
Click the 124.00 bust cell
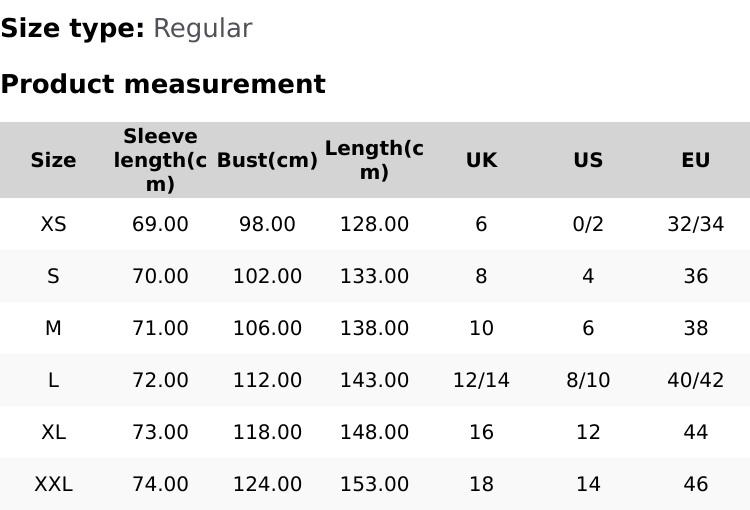pos(267,484)
